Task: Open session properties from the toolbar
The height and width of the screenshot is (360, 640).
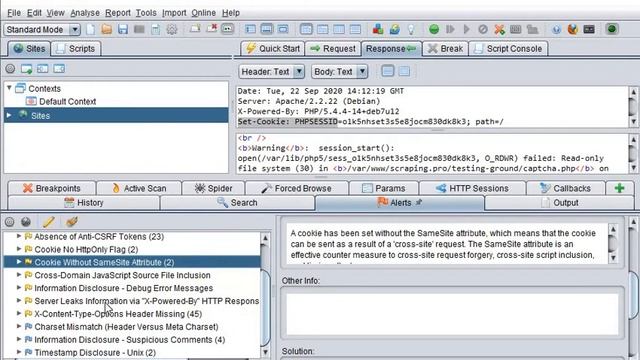Action: pos(156,29)
